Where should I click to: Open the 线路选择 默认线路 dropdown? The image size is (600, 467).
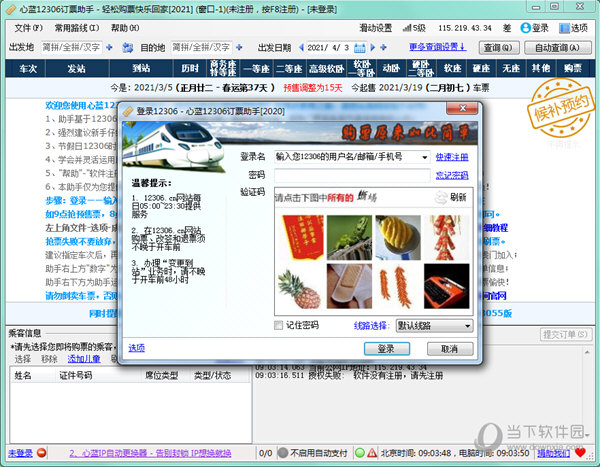[x=434, y=326]
